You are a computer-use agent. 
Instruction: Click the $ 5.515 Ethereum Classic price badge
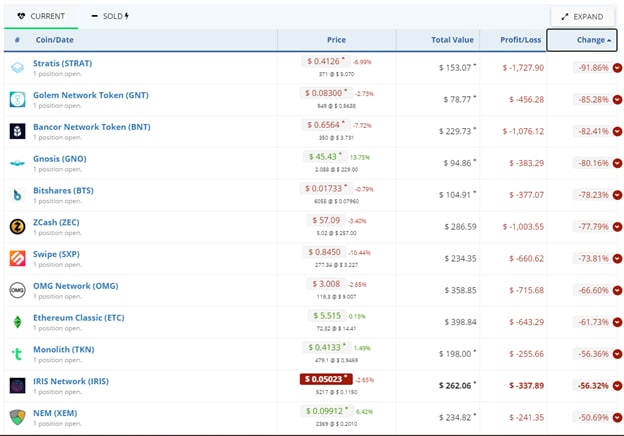[x=327, y=316]
